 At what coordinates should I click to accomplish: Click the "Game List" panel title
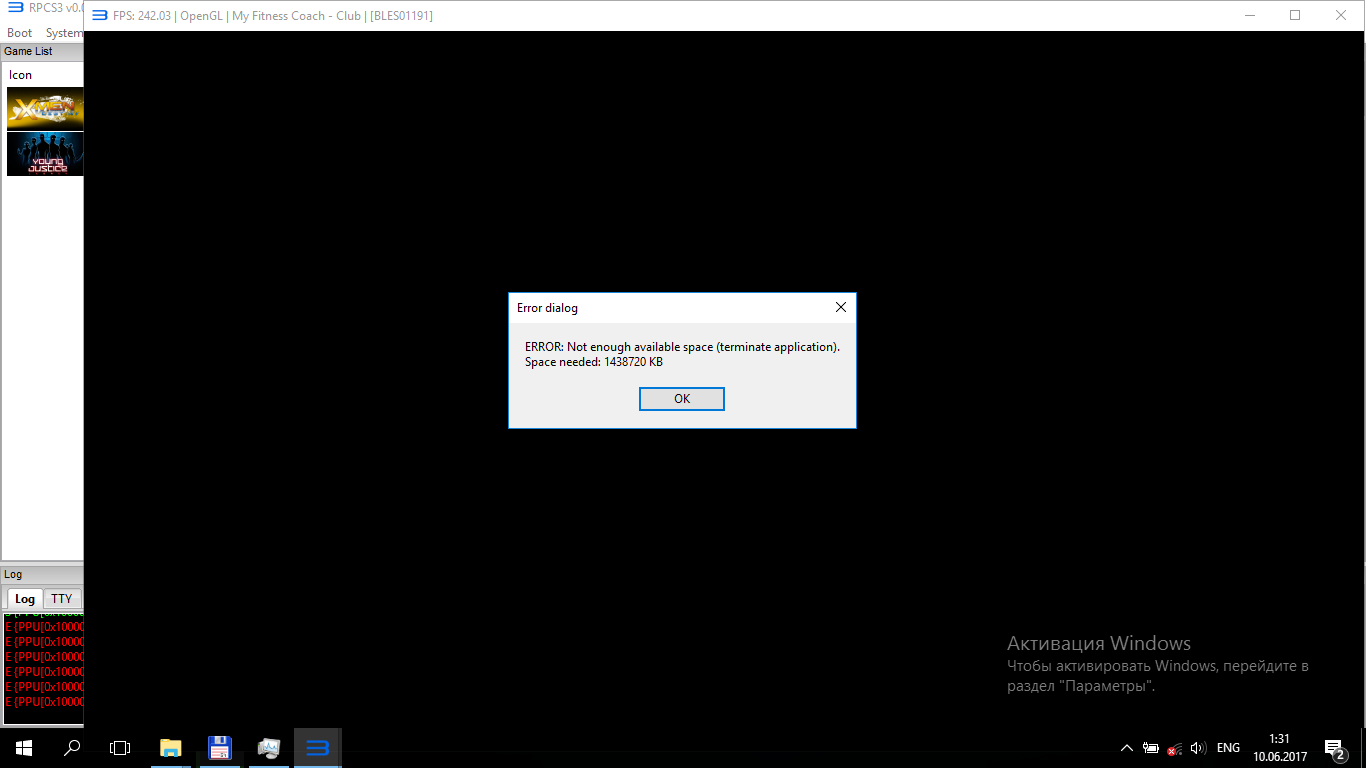[28, 51]
